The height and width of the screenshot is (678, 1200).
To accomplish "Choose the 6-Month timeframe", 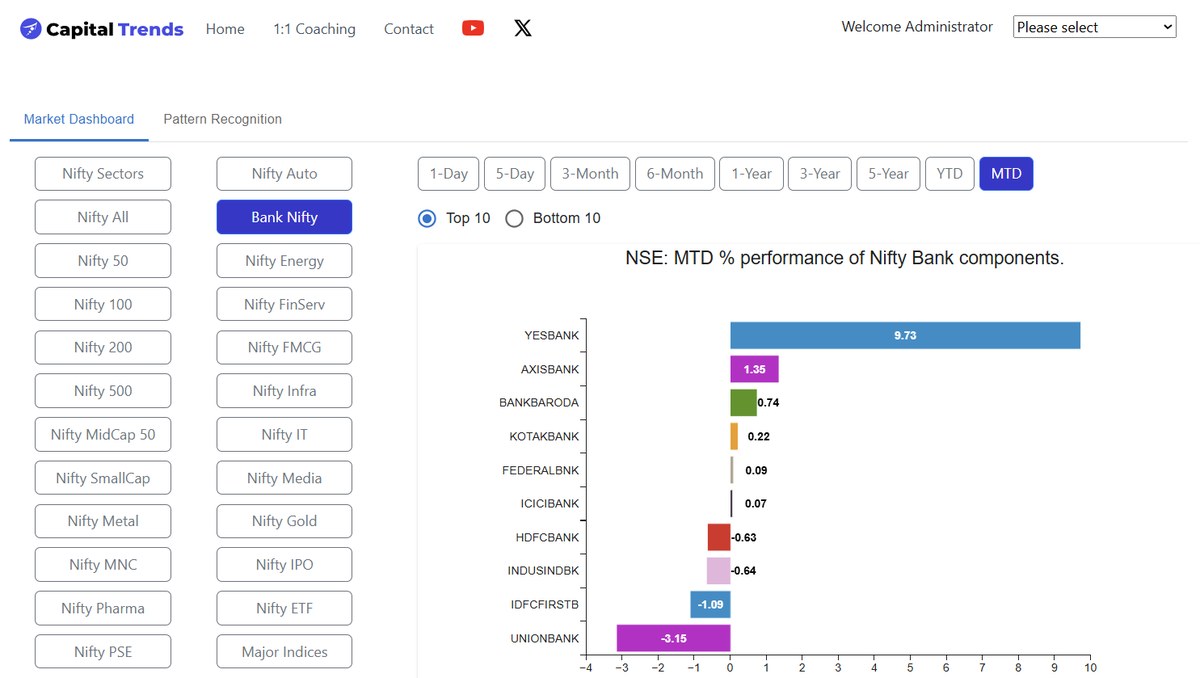I will pos(675,174).
